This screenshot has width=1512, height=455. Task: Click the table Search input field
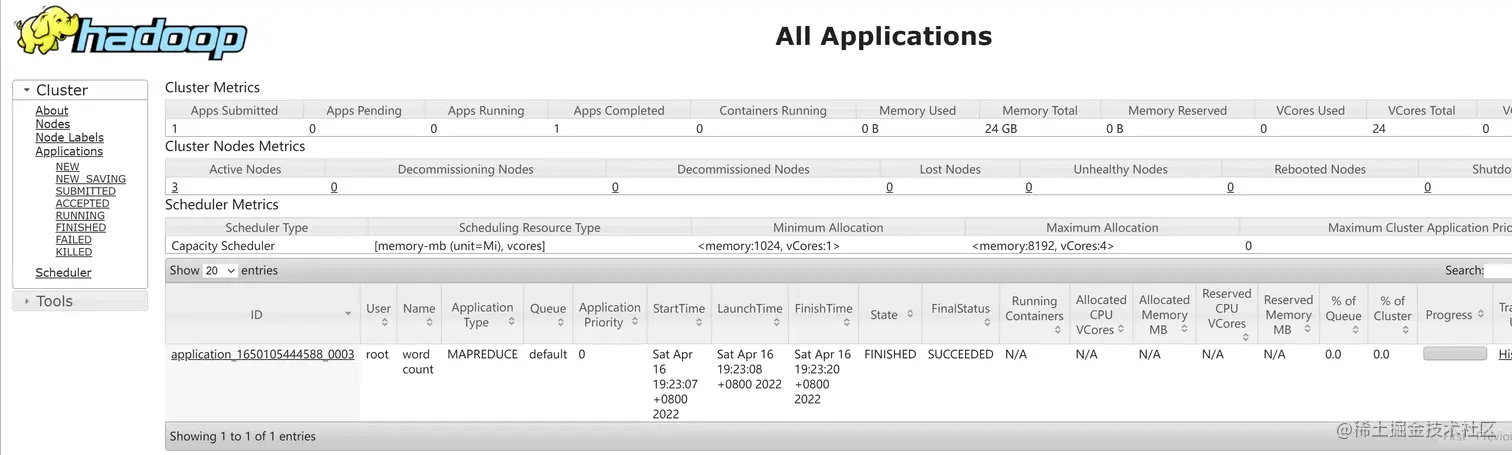click(x=1498, y=270)
